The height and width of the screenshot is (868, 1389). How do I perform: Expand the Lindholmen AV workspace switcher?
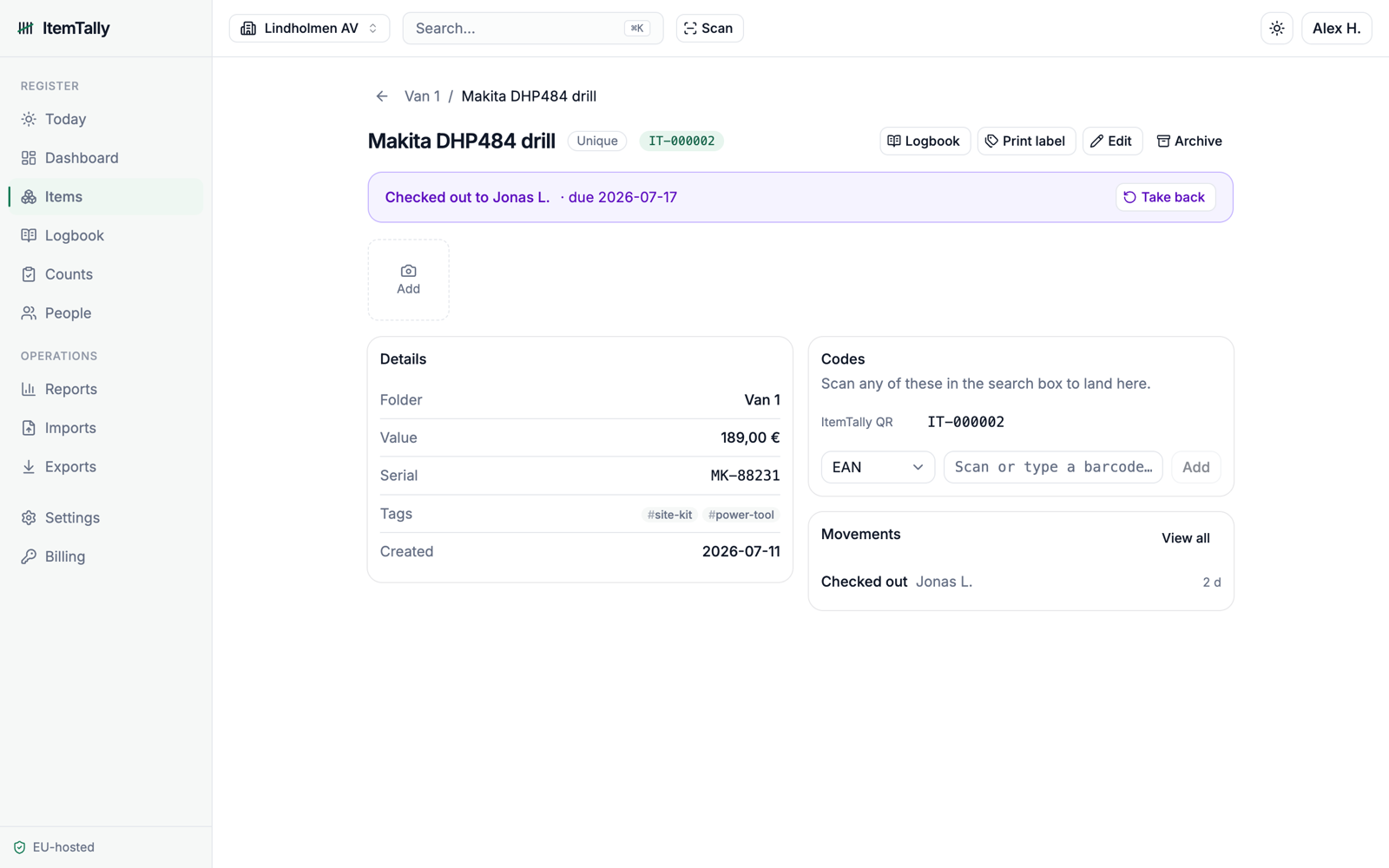point(309,29)
